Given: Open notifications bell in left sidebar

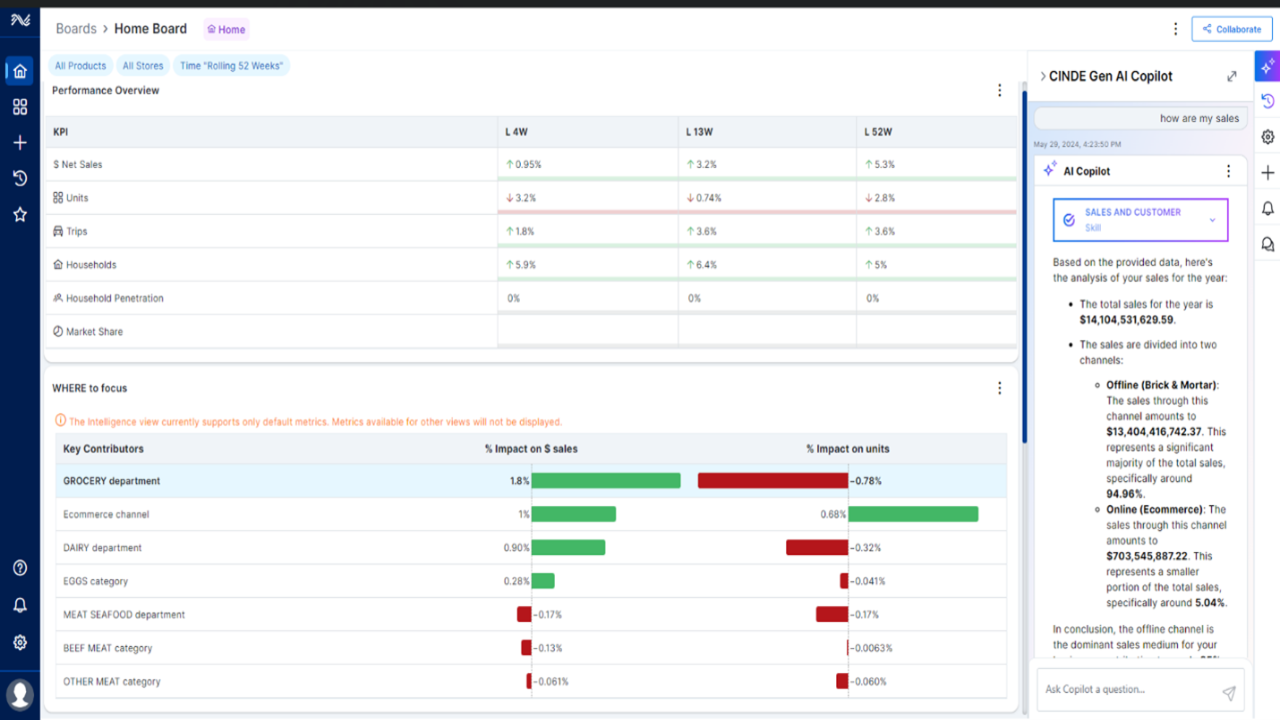Looking at the screenshot, I should coord(20,605).
